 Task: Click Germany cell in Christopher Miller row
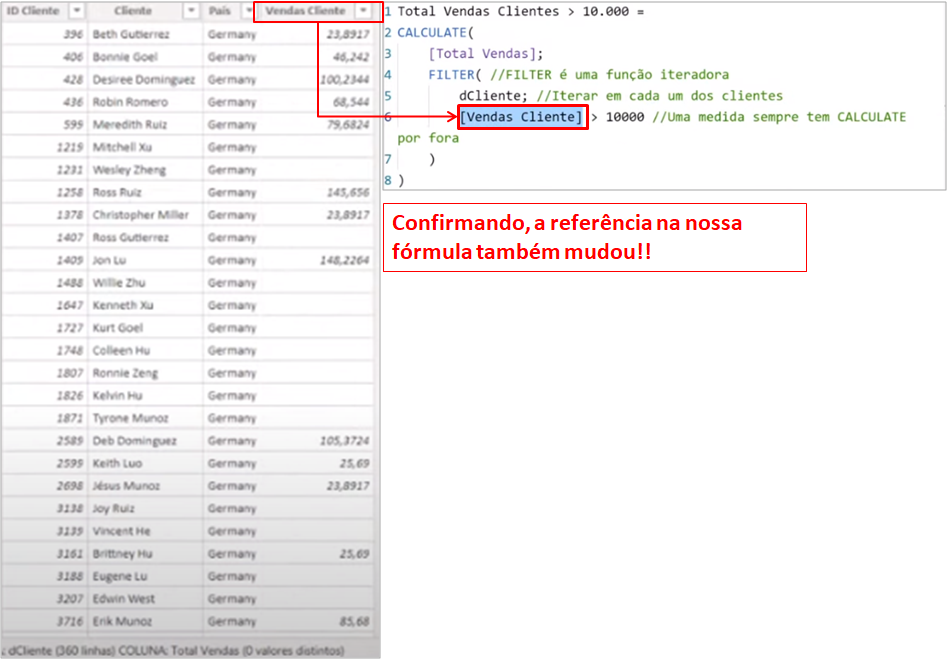point(232,215)
